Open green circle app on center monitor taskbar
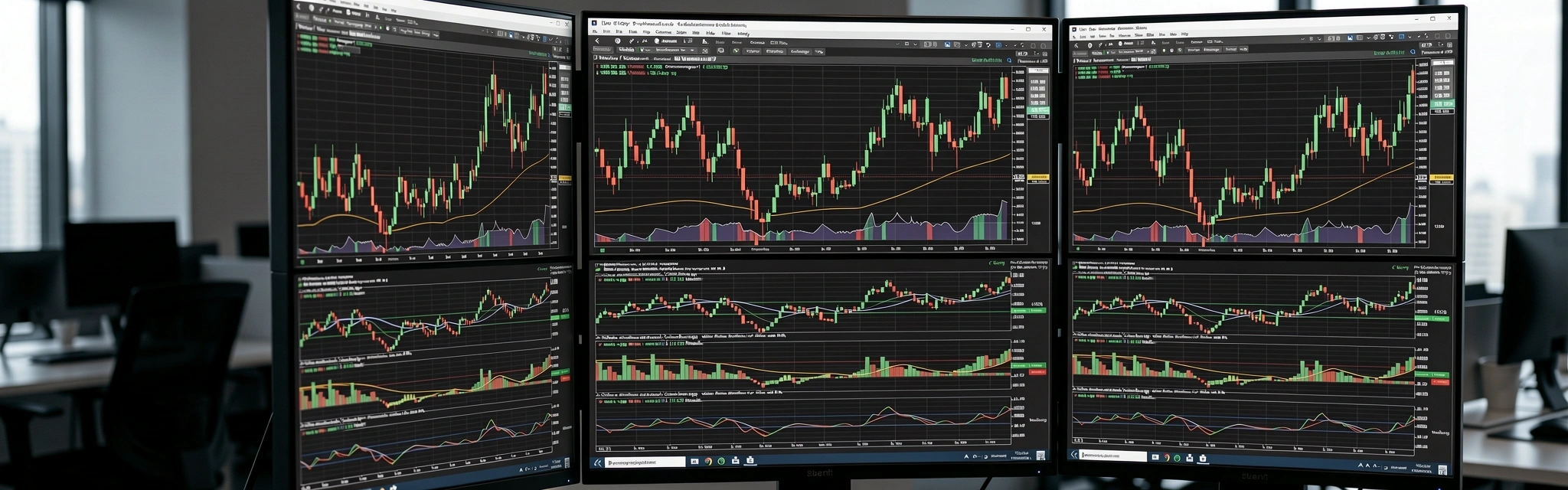The width and height of the screenshot is (1568, 490). 721,462
